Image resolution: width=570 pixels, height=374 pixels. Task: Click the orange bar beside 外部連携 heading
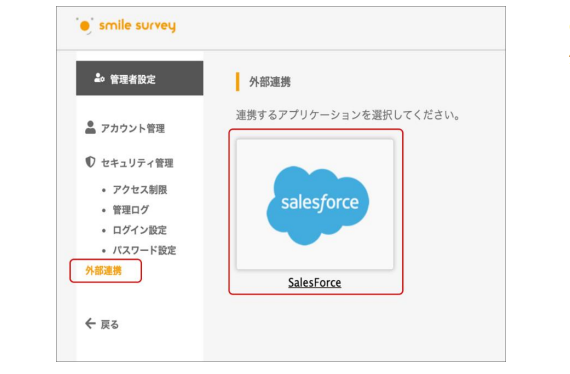[x=237, y=81]
